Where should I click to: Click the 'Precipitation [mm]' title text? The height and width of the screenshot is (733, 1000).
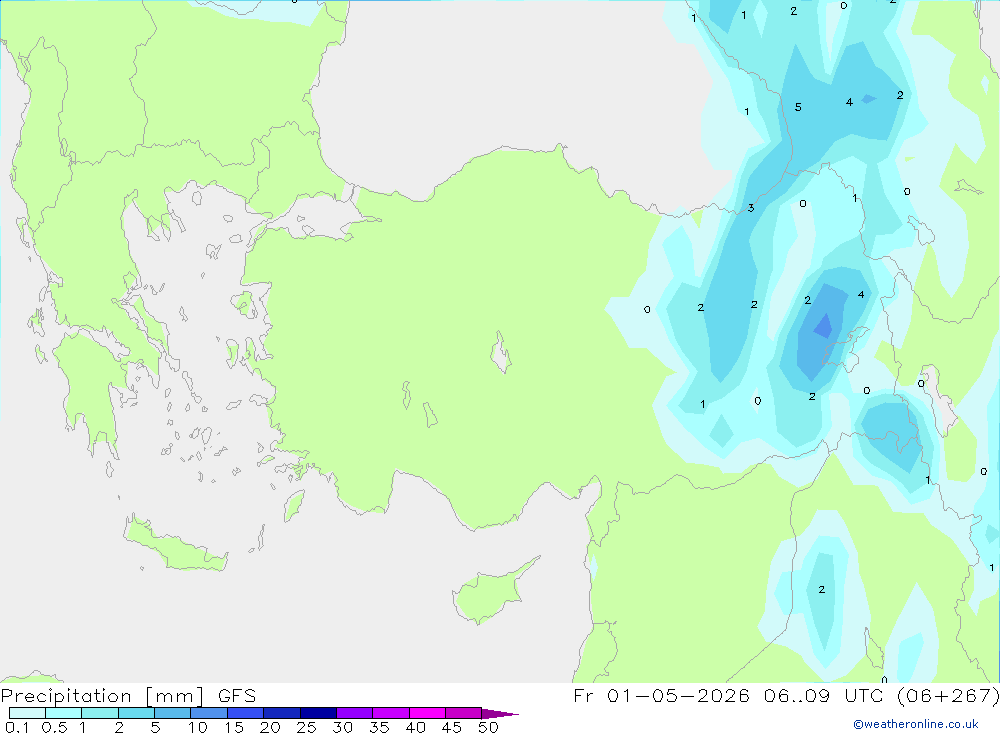(x=103, y=696)
